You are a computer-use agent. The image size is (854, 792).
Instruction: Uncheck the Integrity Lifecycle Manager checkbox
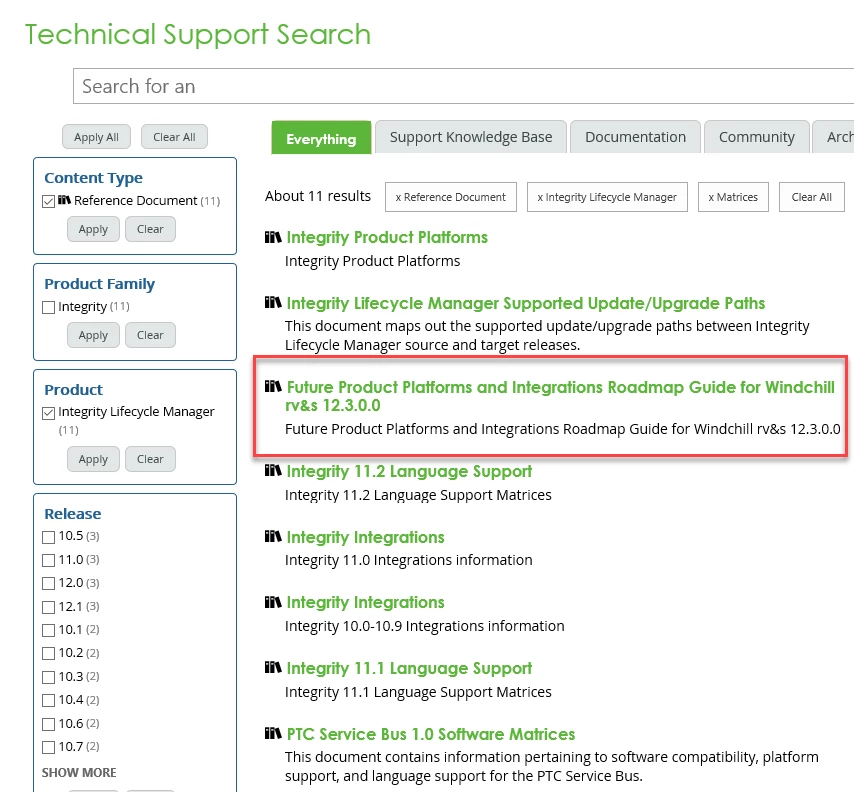coord(48,413)
